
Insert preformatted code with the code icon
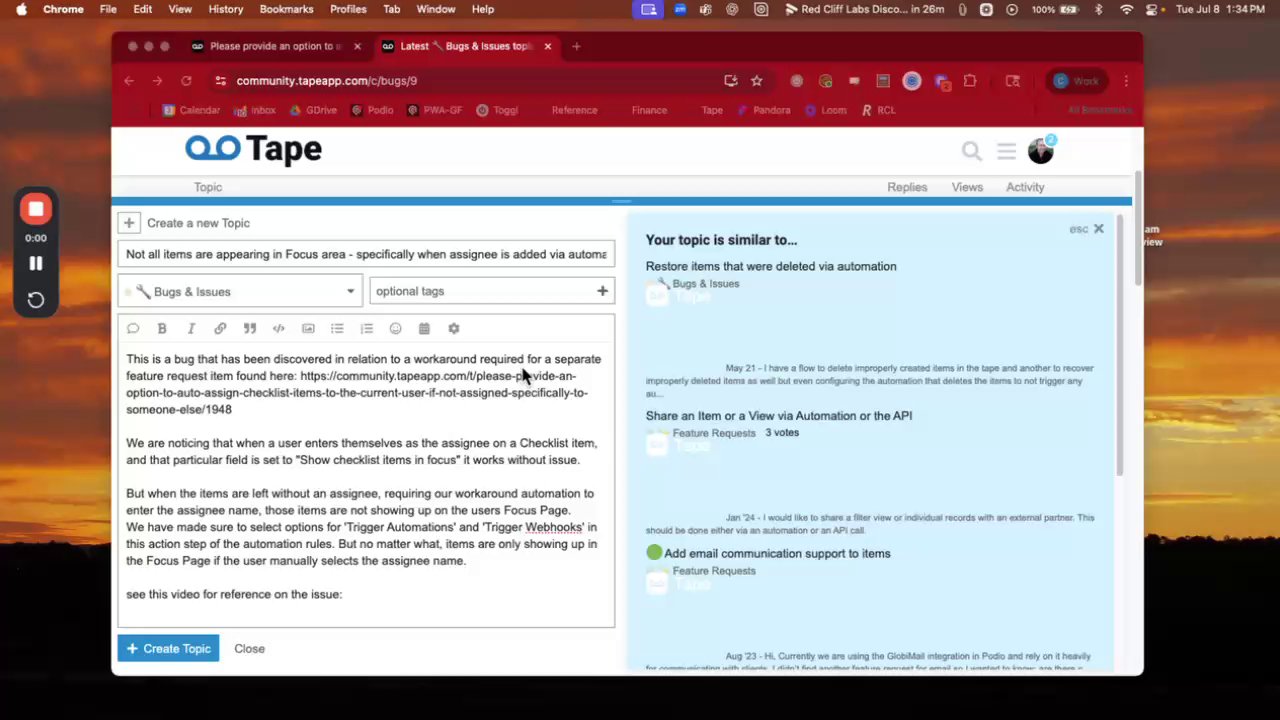tap(279, 328)
